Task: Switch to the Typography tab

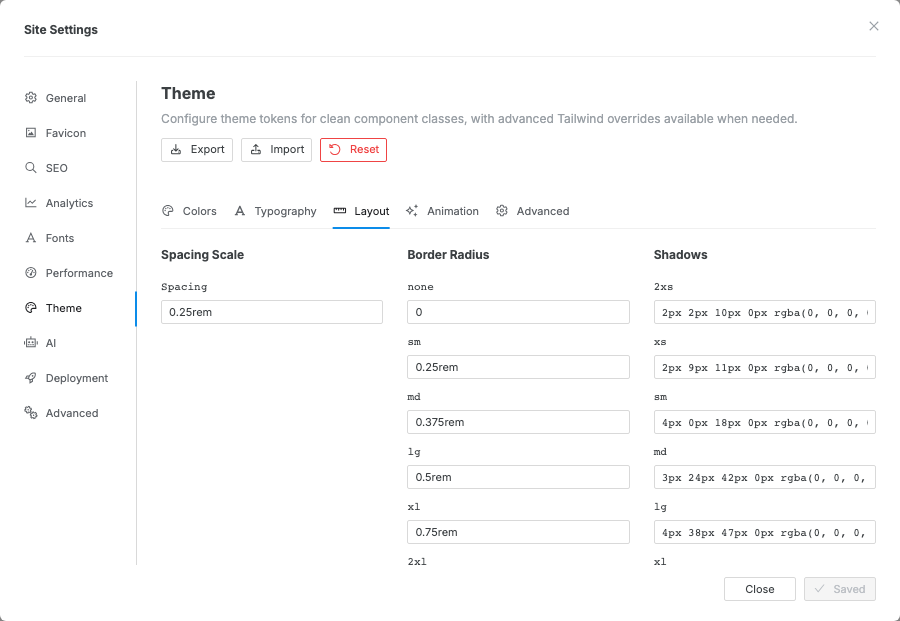Action: 275,211
